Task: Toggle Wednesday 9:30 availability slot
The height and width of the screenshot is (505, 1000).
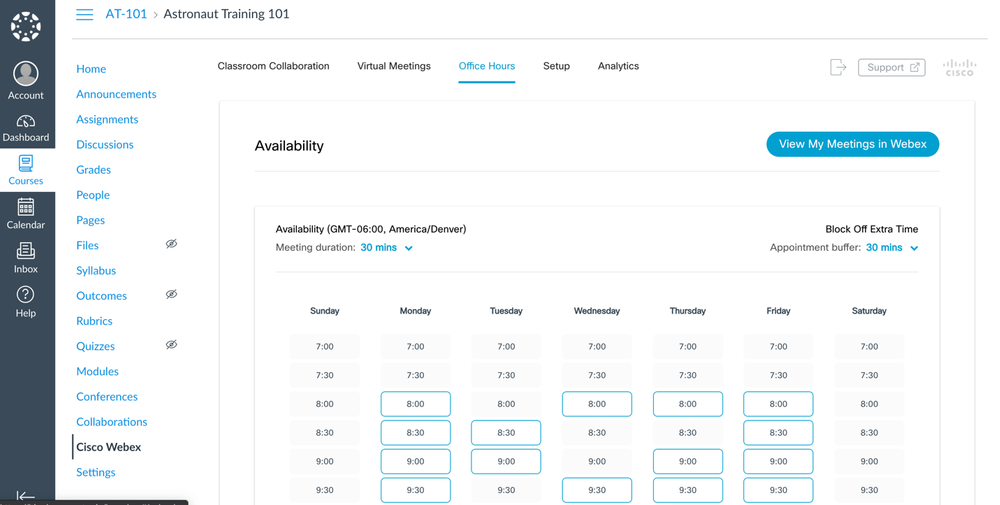Action: click(597, 490)
